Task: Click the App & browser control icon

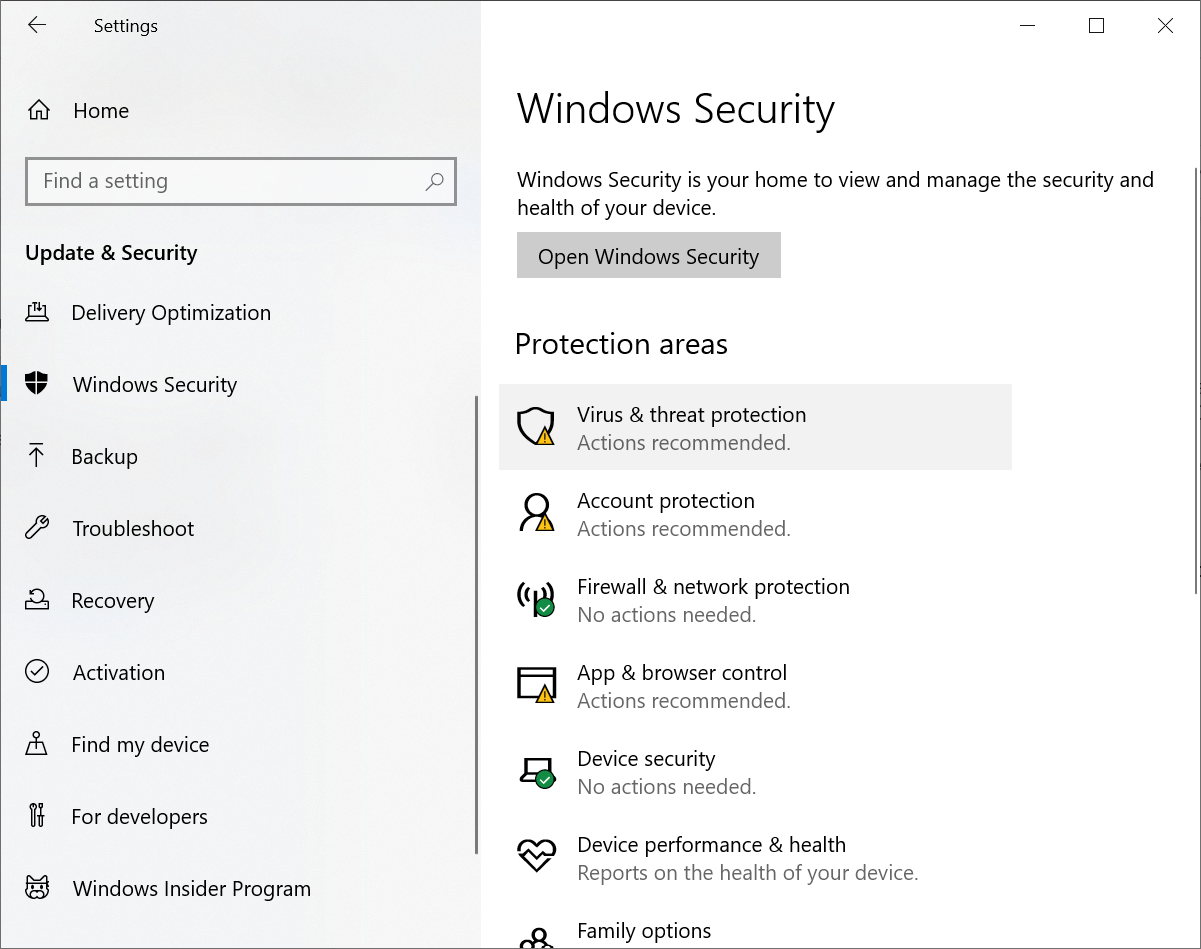Action: click(x=535, y=685)
